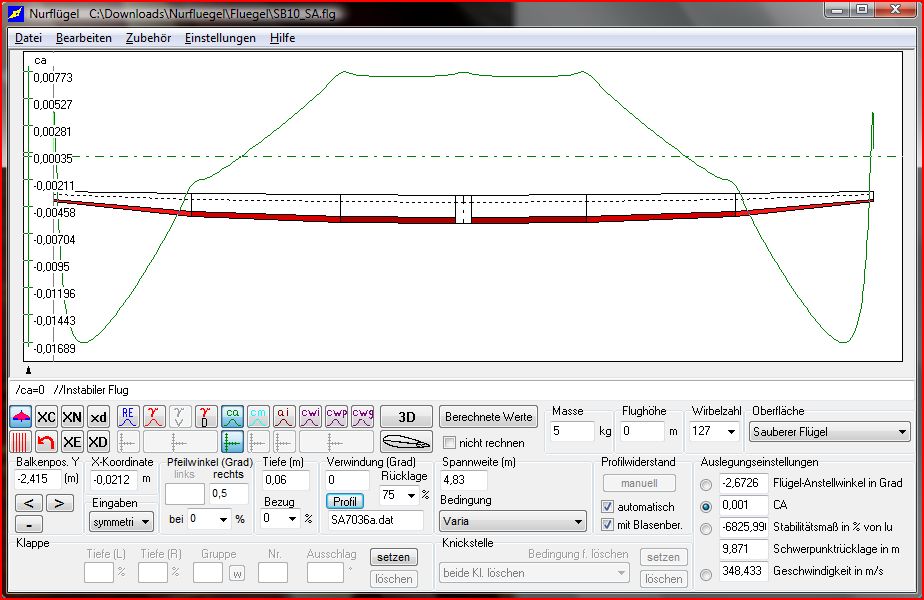Enable the 'nicht rechnen' checkbox
This screenshot has width=924, height=600.
pyautogui.click(x=450, y=443)
